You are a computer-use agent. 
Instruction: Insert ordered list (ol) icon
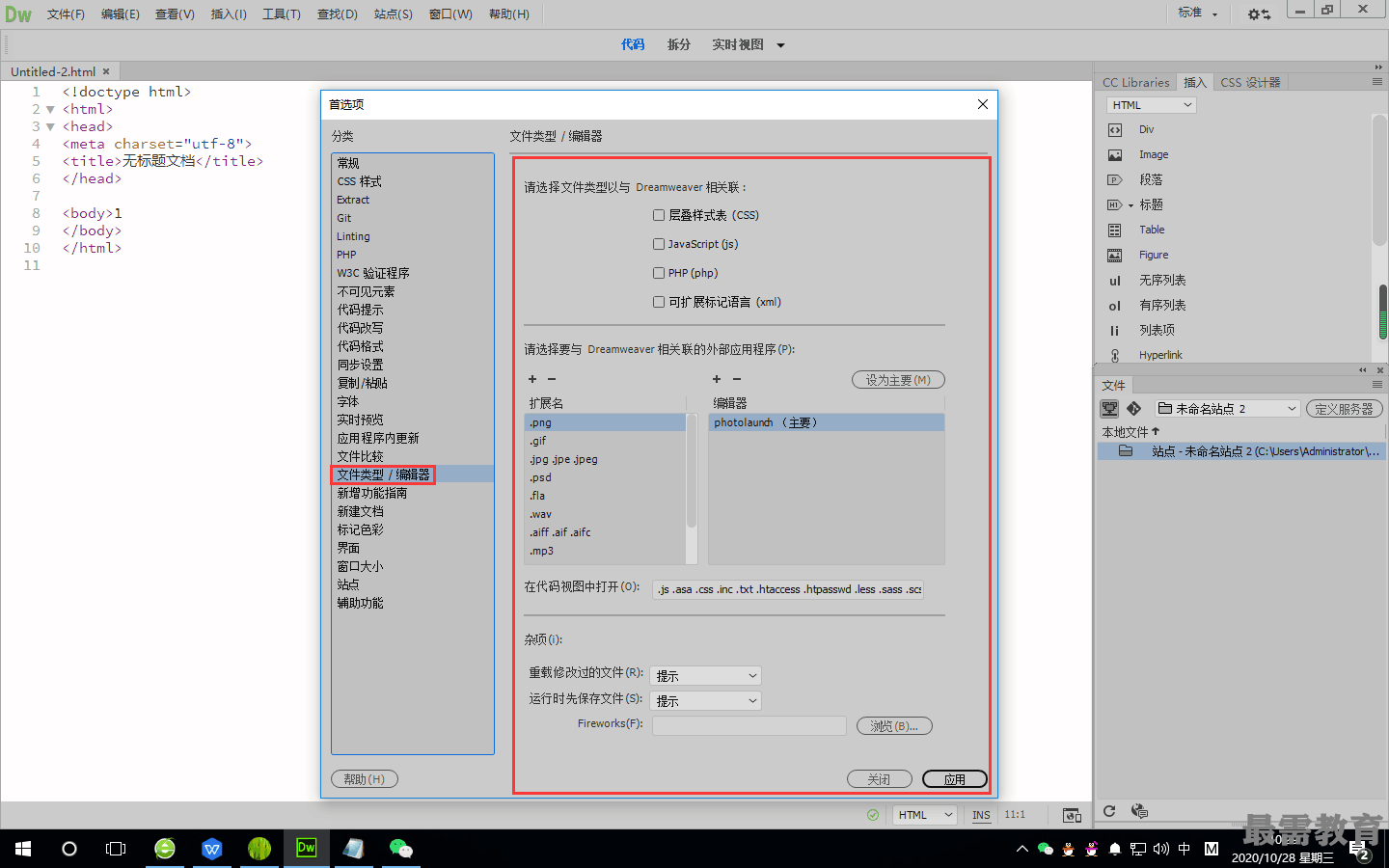click(x=1115, y=306)
